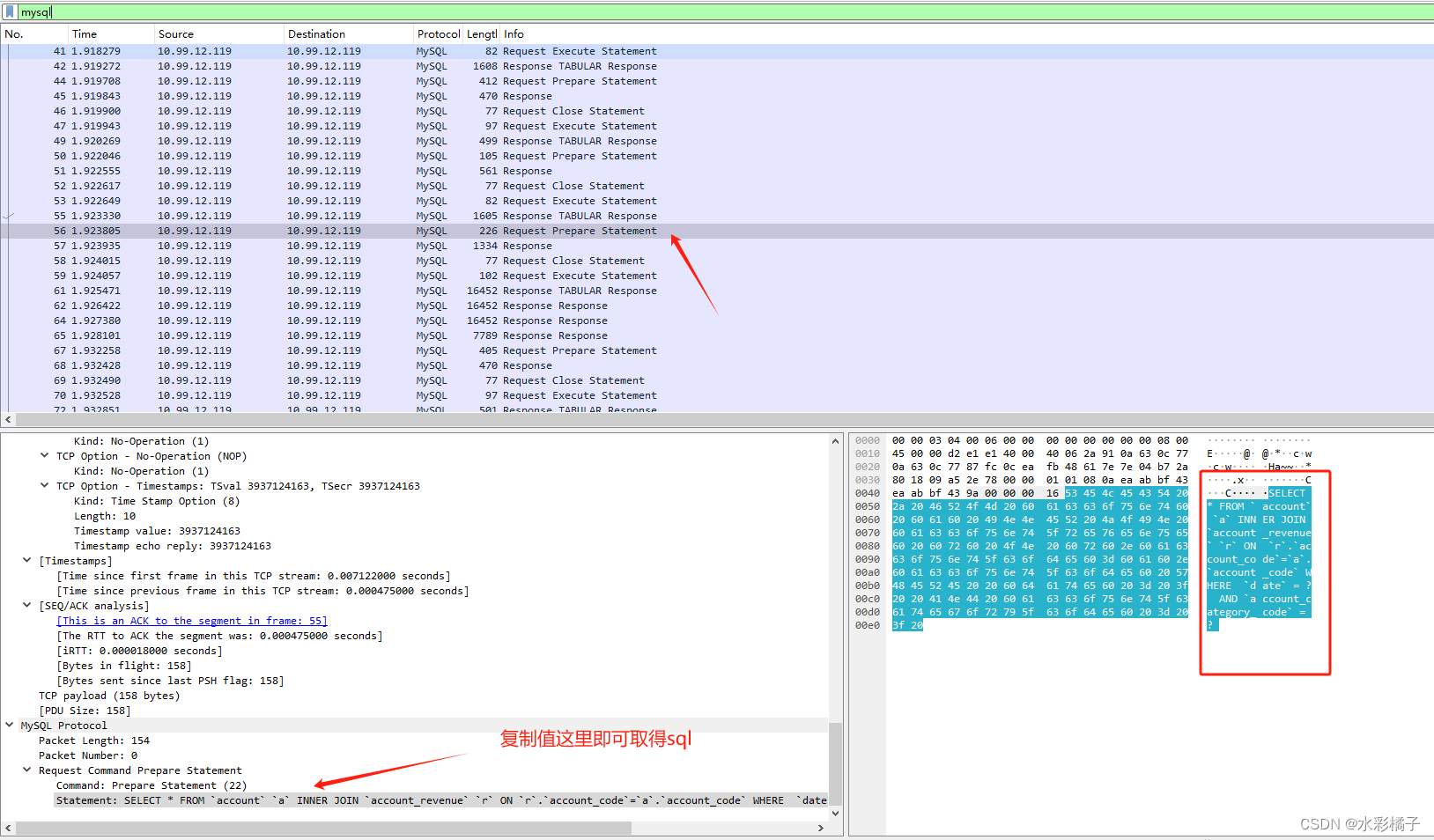Screen dimensions: 1434x840
Task: Select the Timestamp echo reply line
Action: 173,546
